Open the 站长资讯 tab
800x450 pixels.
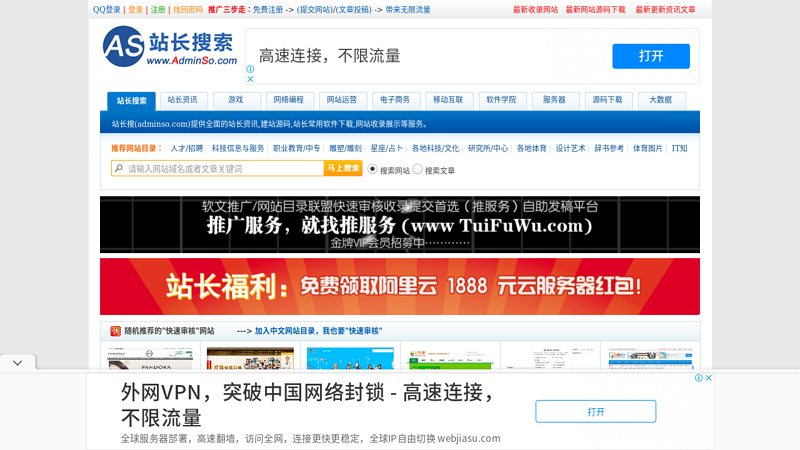click(x=183, y=100)
